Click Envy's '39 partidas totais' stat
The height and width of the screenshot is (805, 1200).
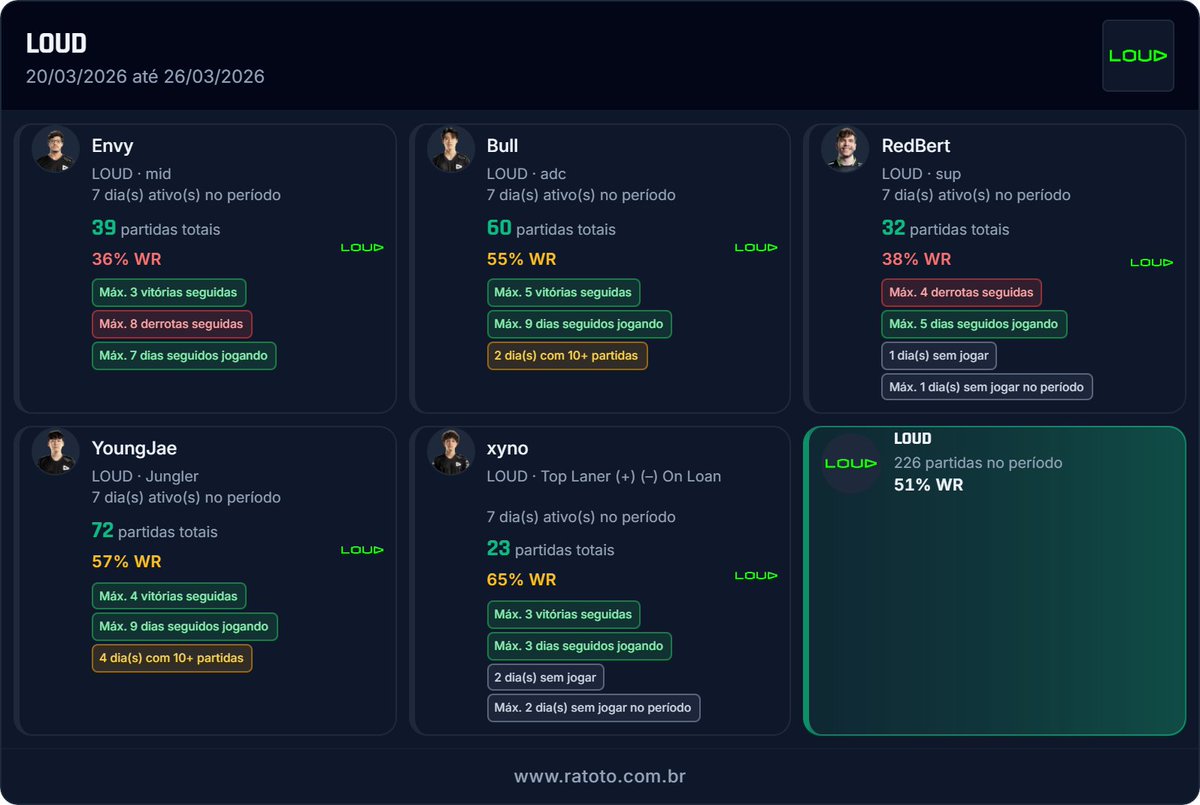[x=156, y=229]
